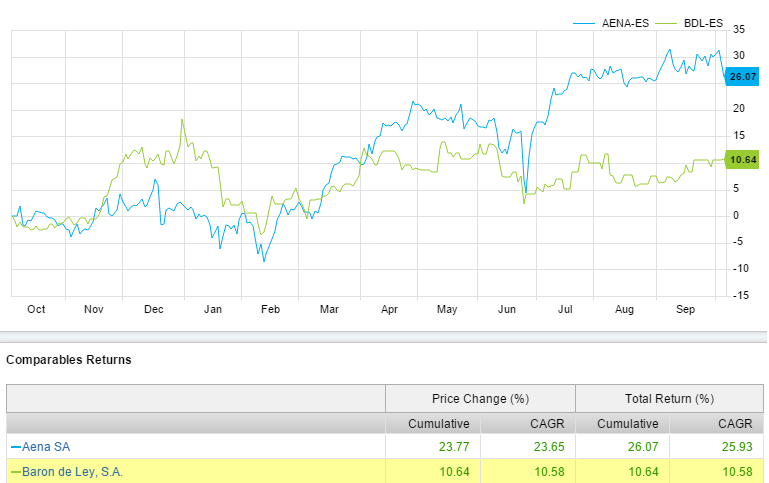Click the Oct label on the time axis
Image resolution: width=769 pixels, height=483 pixels.
click(36, 309)
